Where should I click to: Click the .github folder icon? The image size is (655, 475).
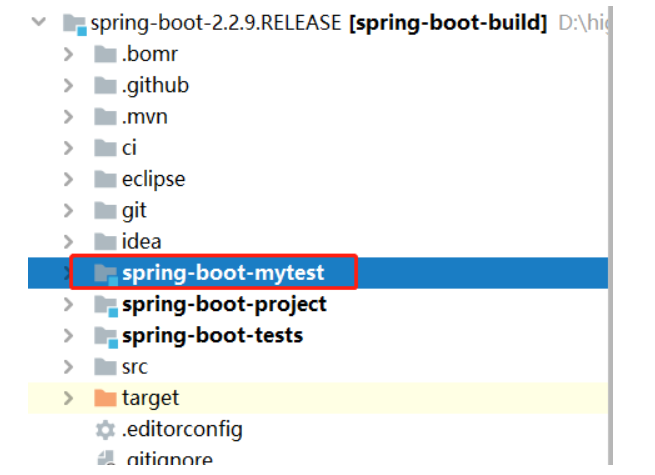point(105,86)
